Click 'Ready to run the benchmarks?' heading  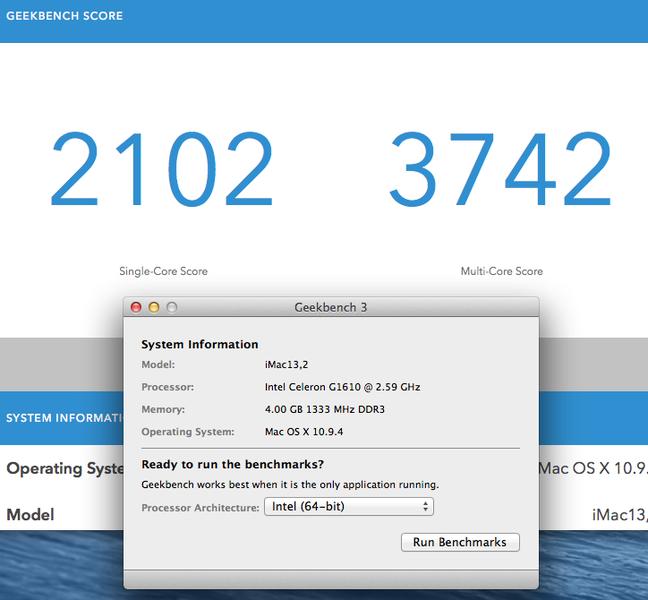coord(233,464)
